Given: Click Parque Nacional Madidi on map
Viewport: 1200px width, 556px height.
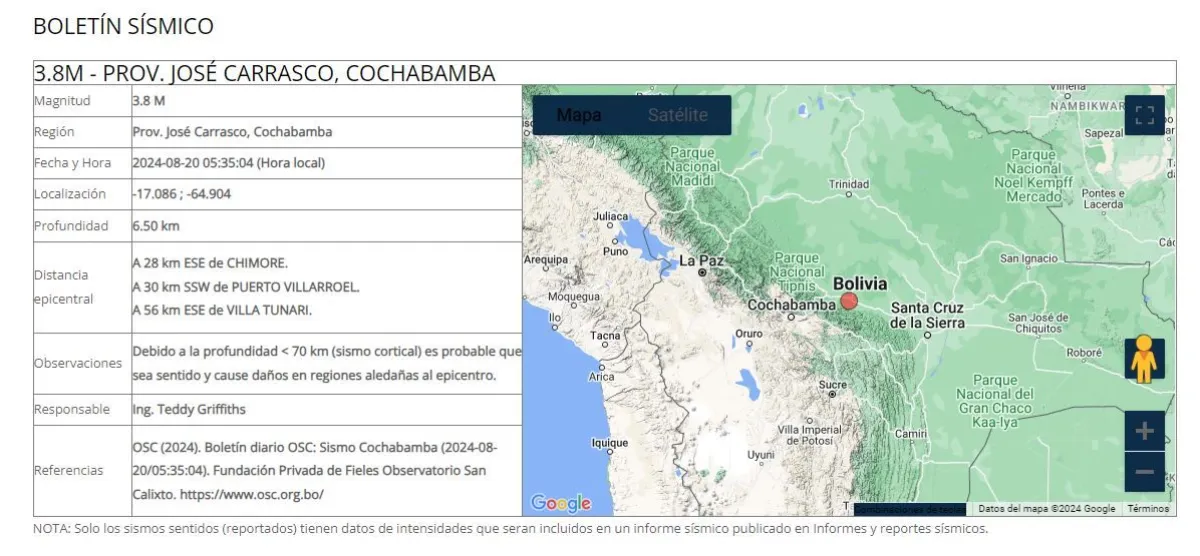Looking at the screenshot, I should click(x=692, y=167).
